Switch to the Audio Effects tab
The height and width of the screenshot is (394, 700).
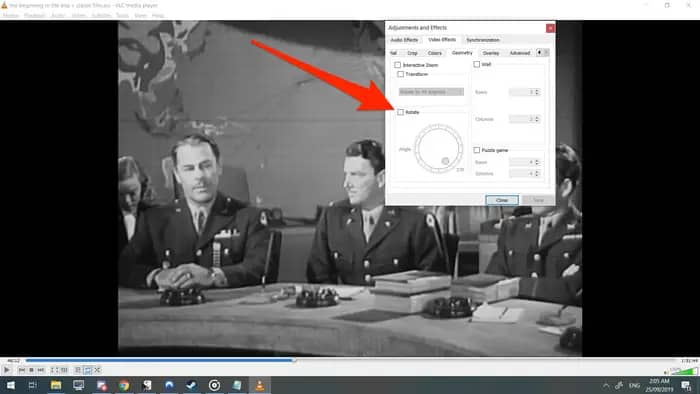pos(404,40)
